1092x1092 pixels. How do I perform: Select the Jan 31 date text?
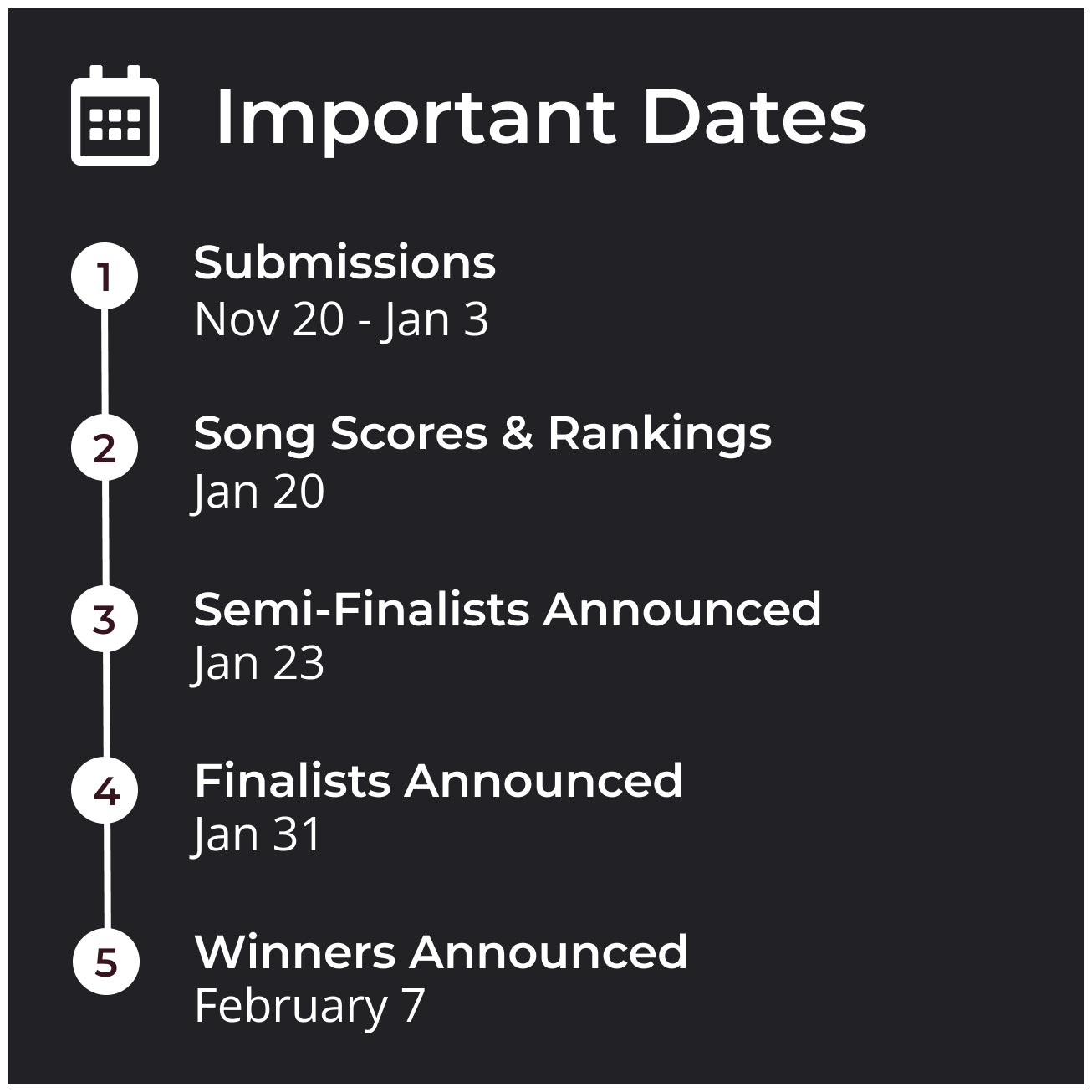(258, 834)
